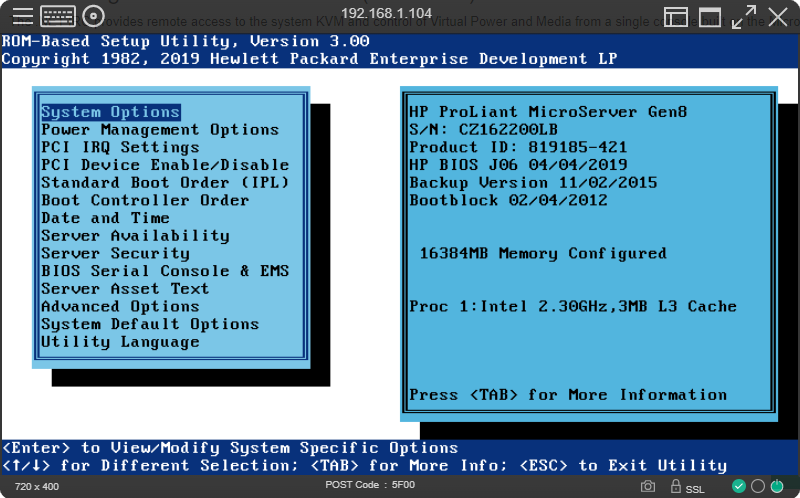Select PCI IRQ Settings
This screenshot has height=498, width=800.
pos(120,147)
